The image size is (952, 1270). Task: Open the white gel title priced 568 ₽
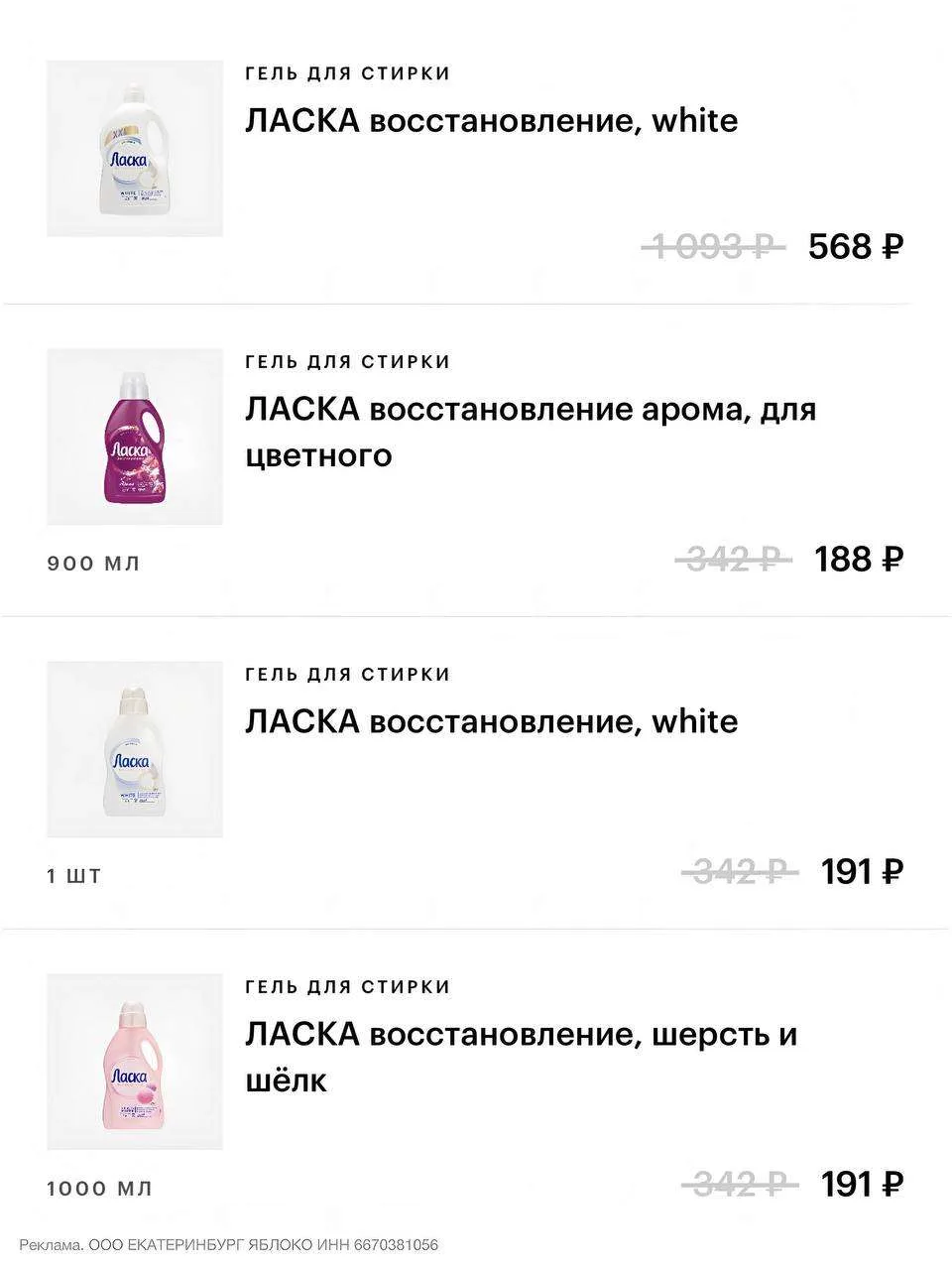point(491,121)
